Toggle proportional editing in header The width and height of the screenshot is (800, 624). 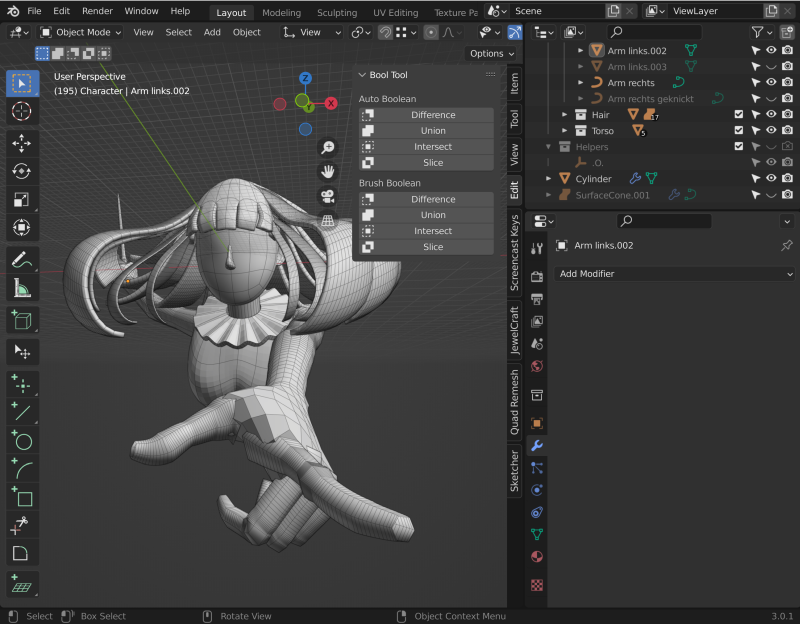point(431,33)
